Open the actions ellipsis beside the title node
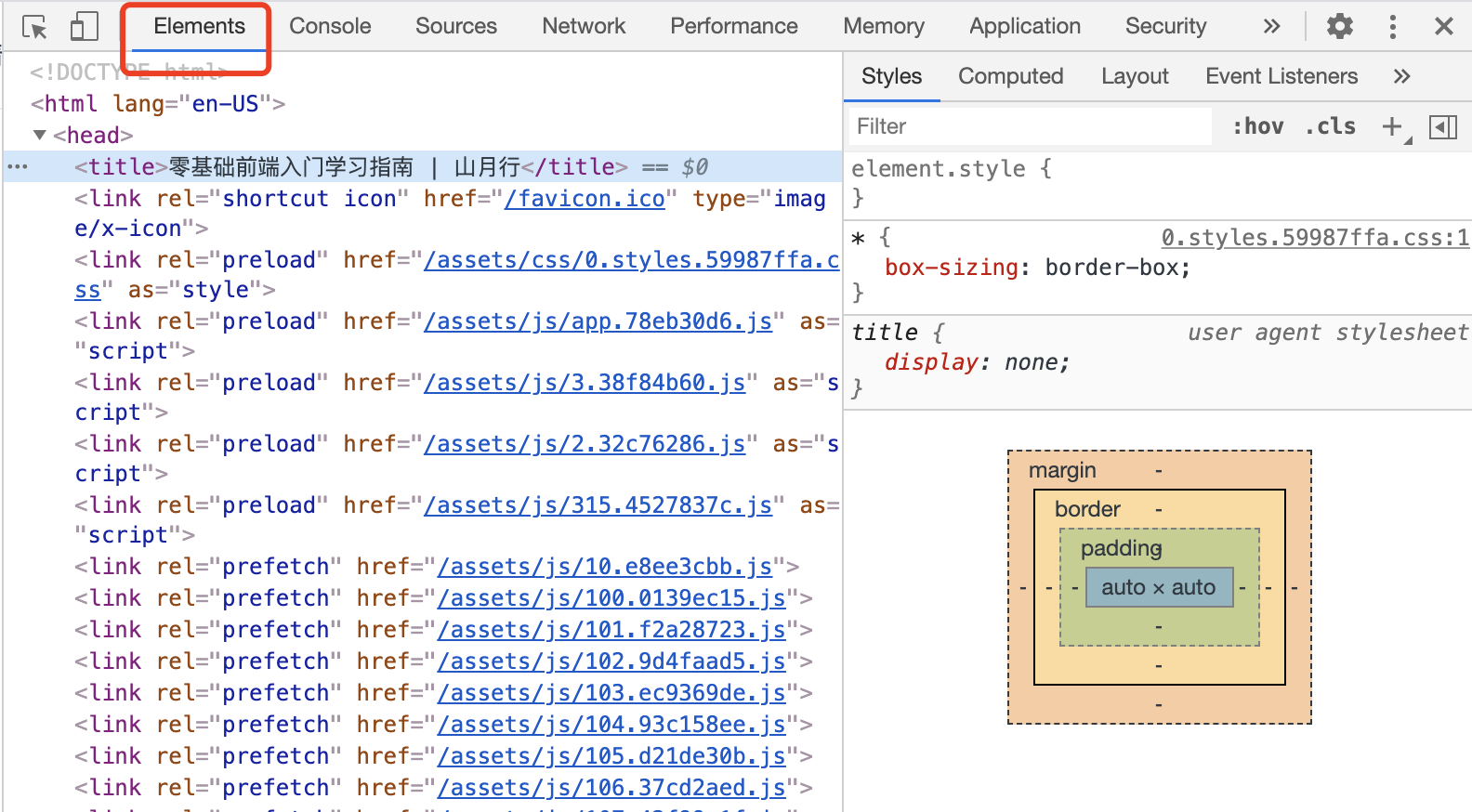The height and width of the screenshot is (812, 1472). point(18,167)
